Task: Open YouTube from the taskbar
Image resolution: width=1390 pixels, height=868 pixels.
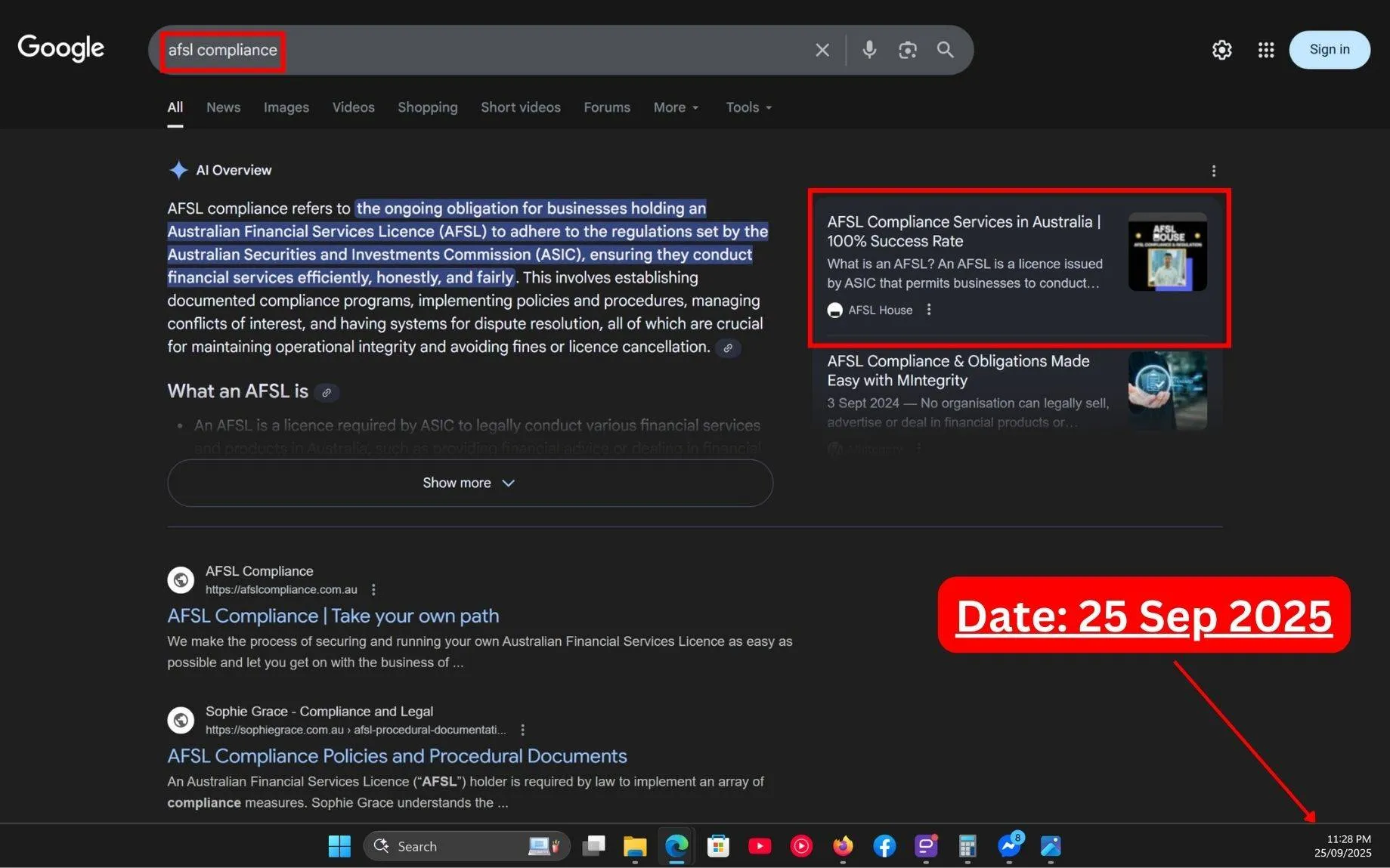Action: 760,846
